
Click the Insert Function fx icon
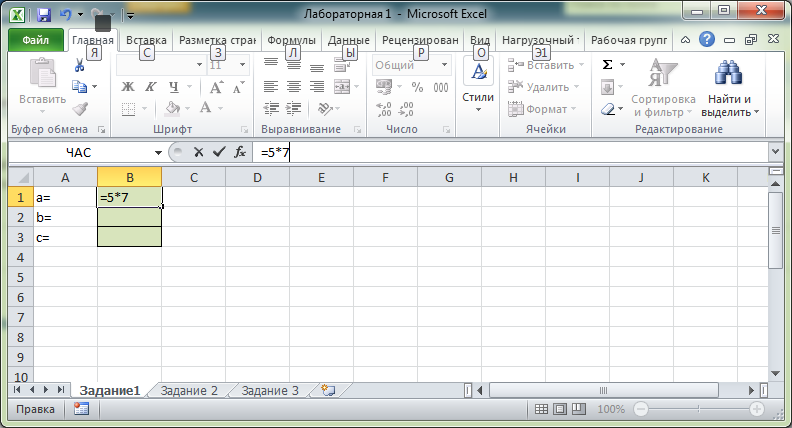point(240,152)
